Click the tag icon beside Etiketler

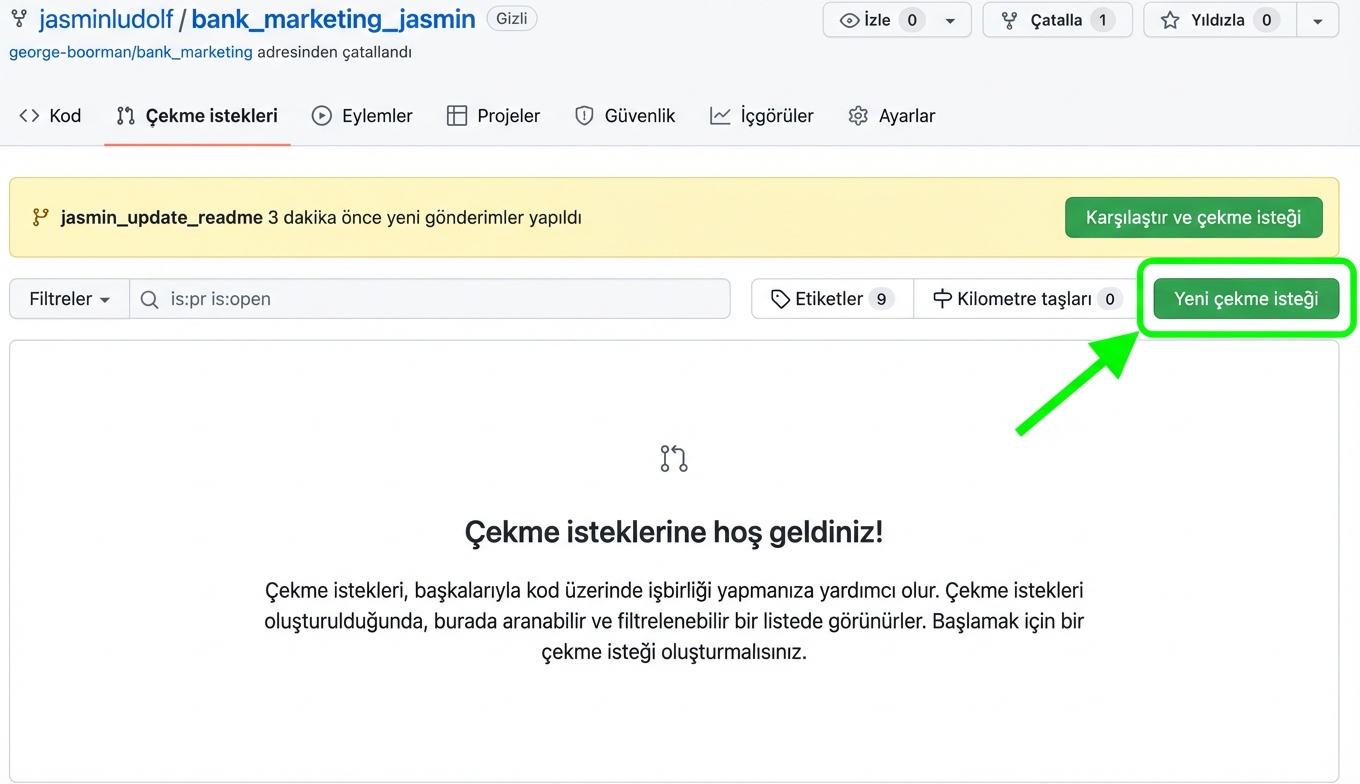779,298
